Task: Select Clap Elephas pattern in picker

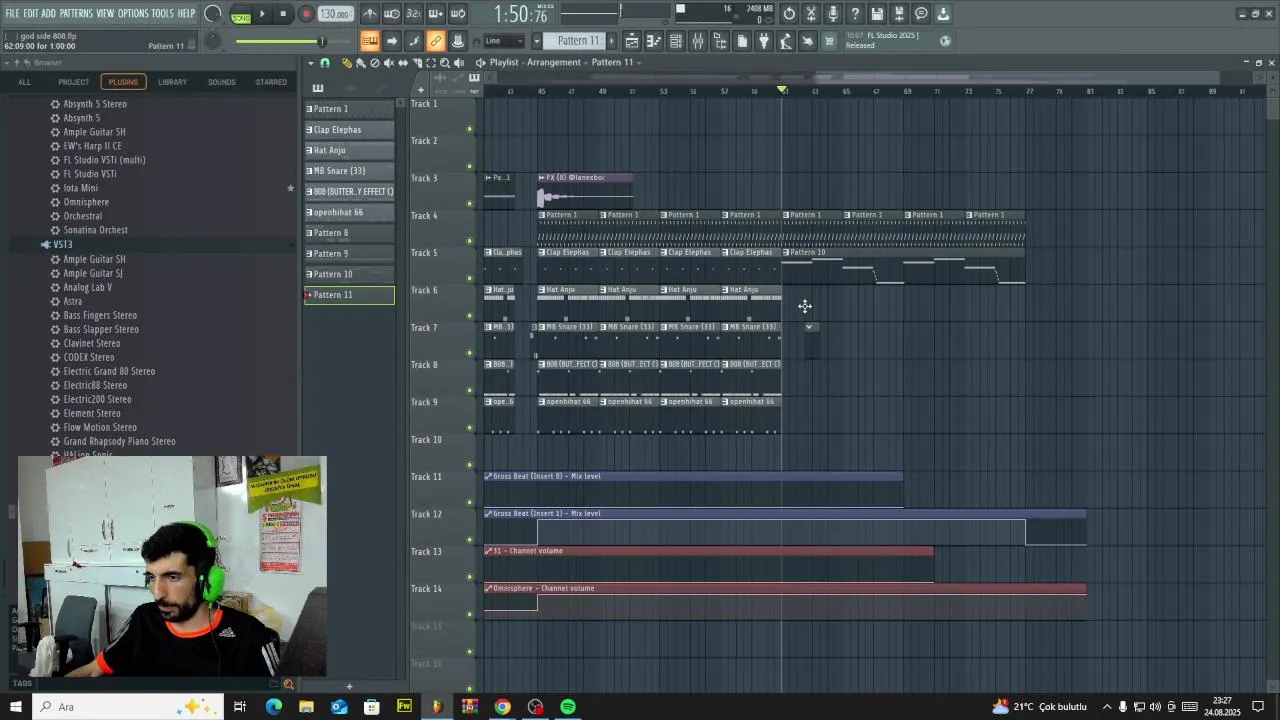Action: click(349, 130)
